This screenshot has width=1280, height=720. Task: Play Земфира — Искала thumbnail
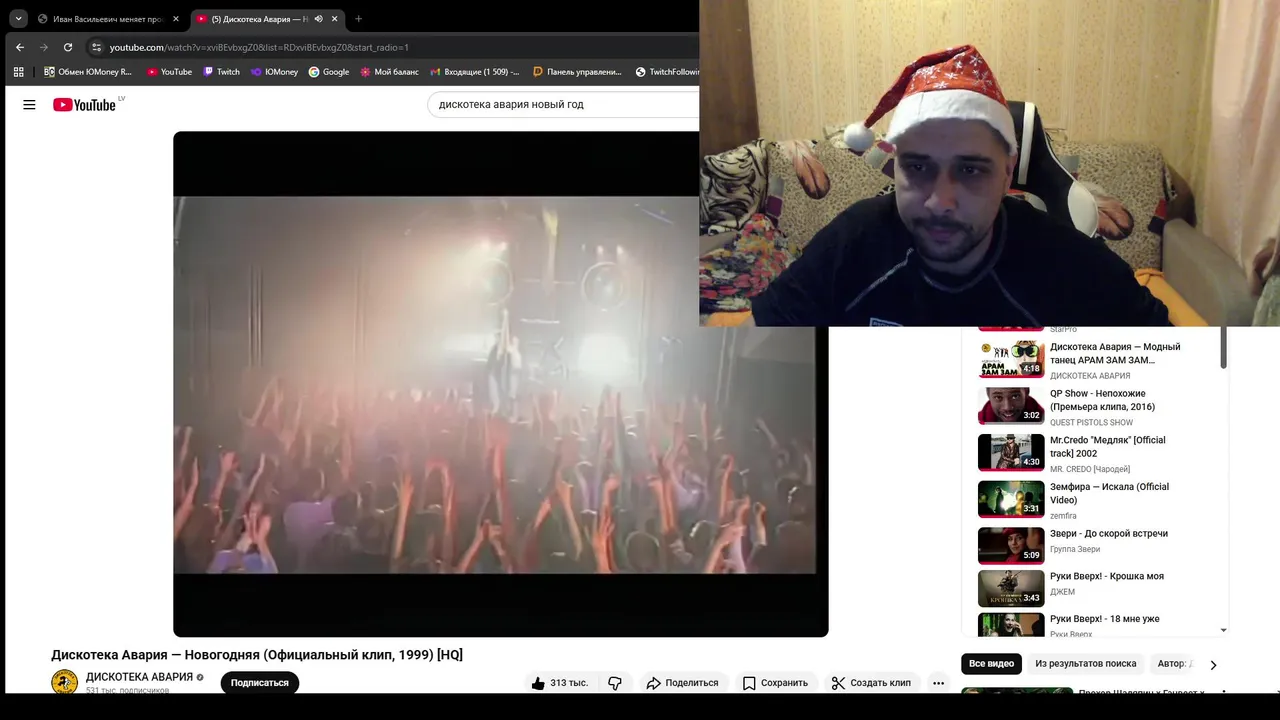click(1011, 499)
